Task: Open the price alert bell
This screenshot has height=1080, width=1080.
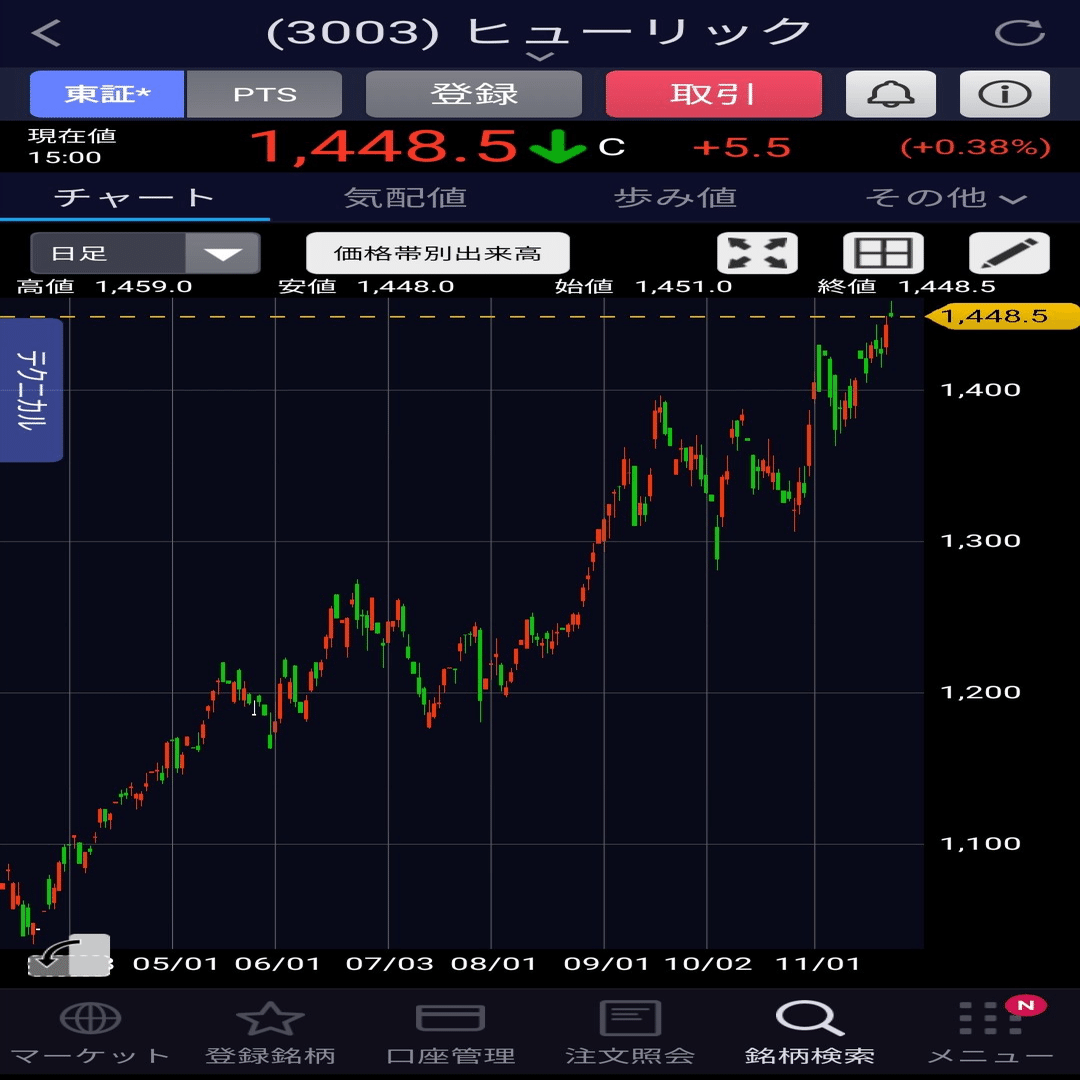Action: click(x=891, y=94)
